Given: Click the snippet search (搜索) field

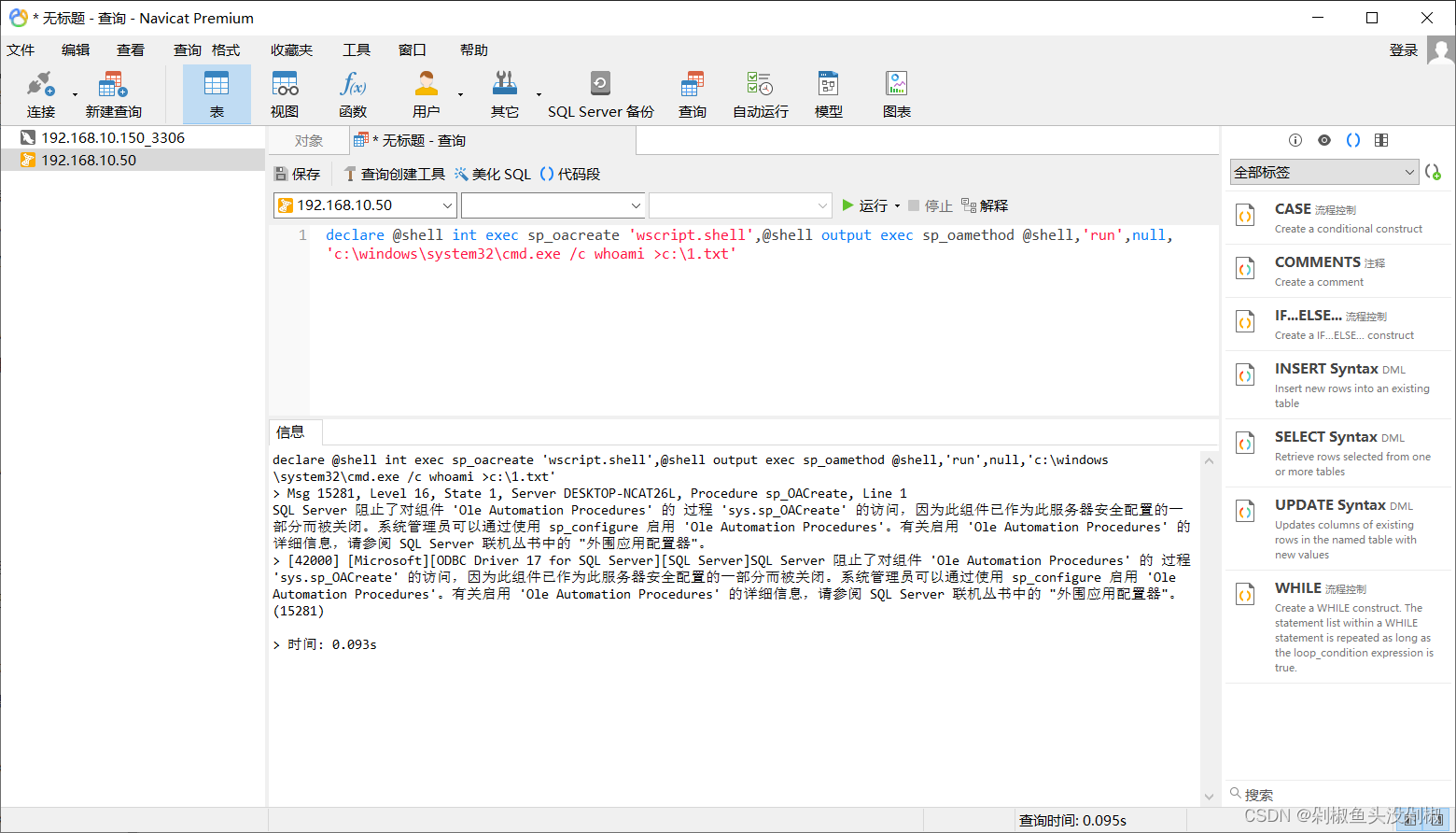Looking at the screenshot, I should tap(1337, 795).
